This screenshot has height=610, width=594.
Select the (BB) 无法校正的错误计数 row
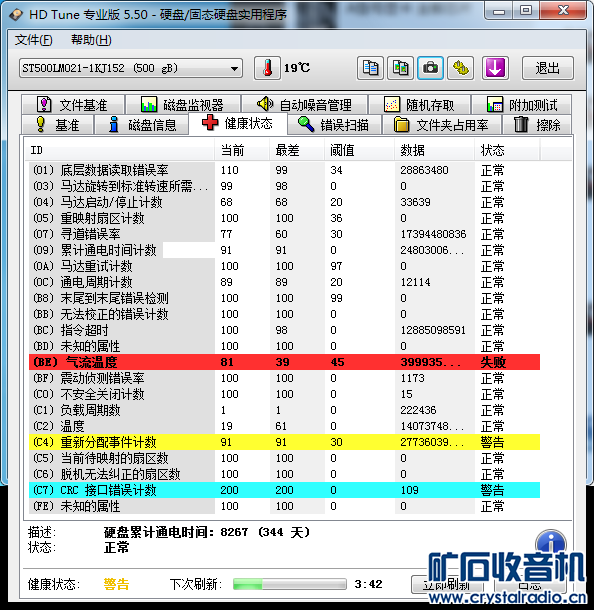(x=284, y=314)
